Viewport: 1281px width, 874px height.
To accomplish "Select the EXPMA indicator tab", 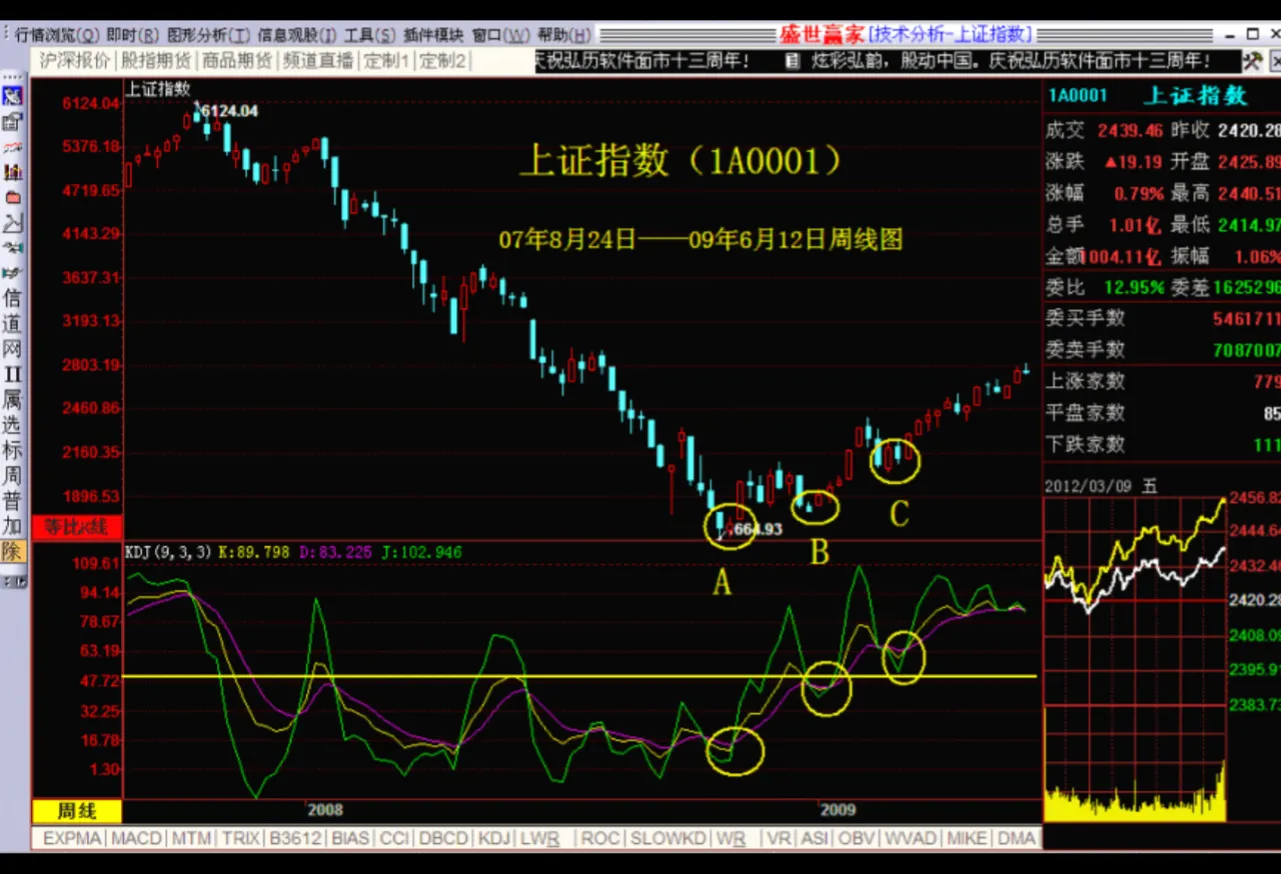I will [72, 838].
